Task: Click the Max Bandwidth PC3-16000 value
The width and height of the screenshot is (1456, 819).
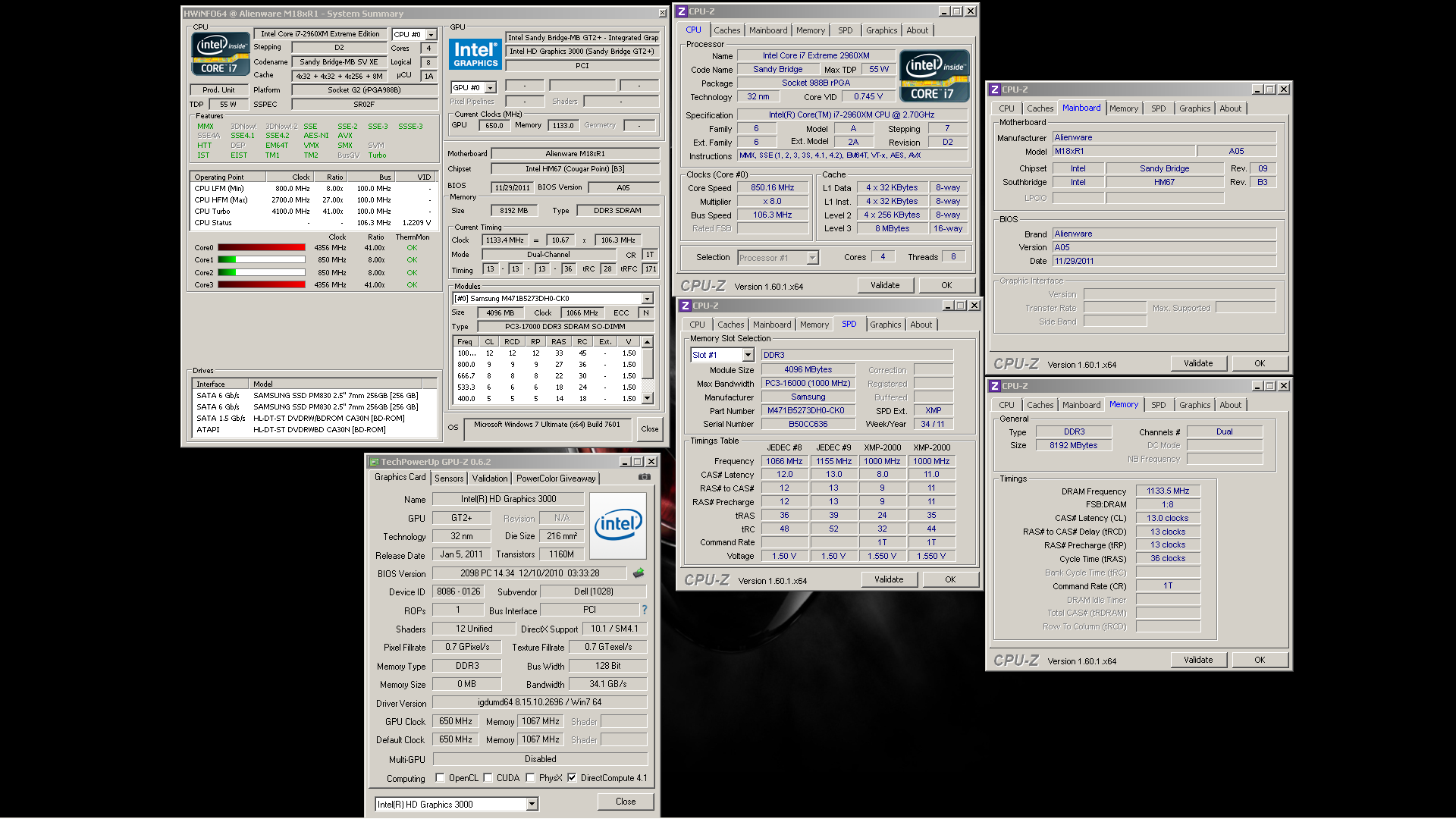Action: click(x=808, y=384)
